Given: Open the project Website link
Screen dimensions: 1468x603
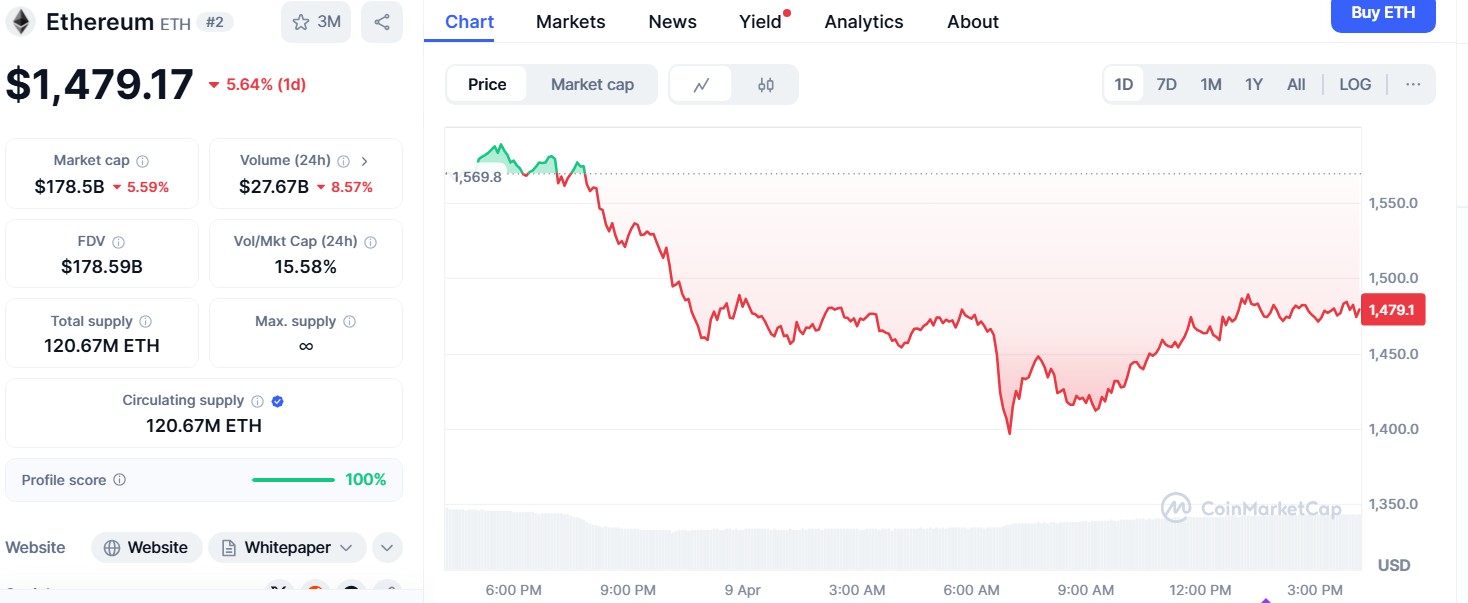Looking at the screenshot, I should 146,547.
